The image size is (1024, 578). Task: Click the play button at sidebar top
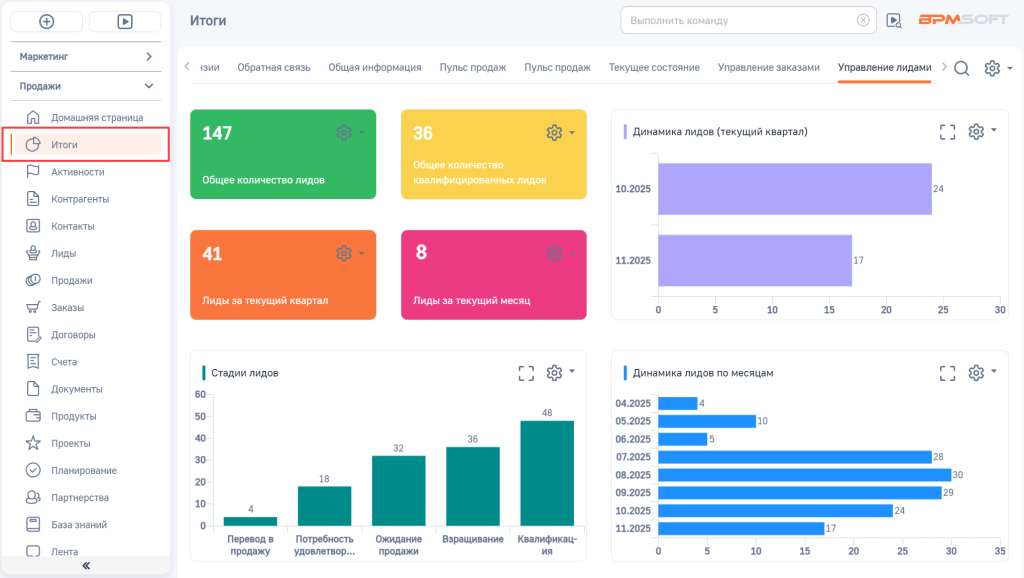125,21
